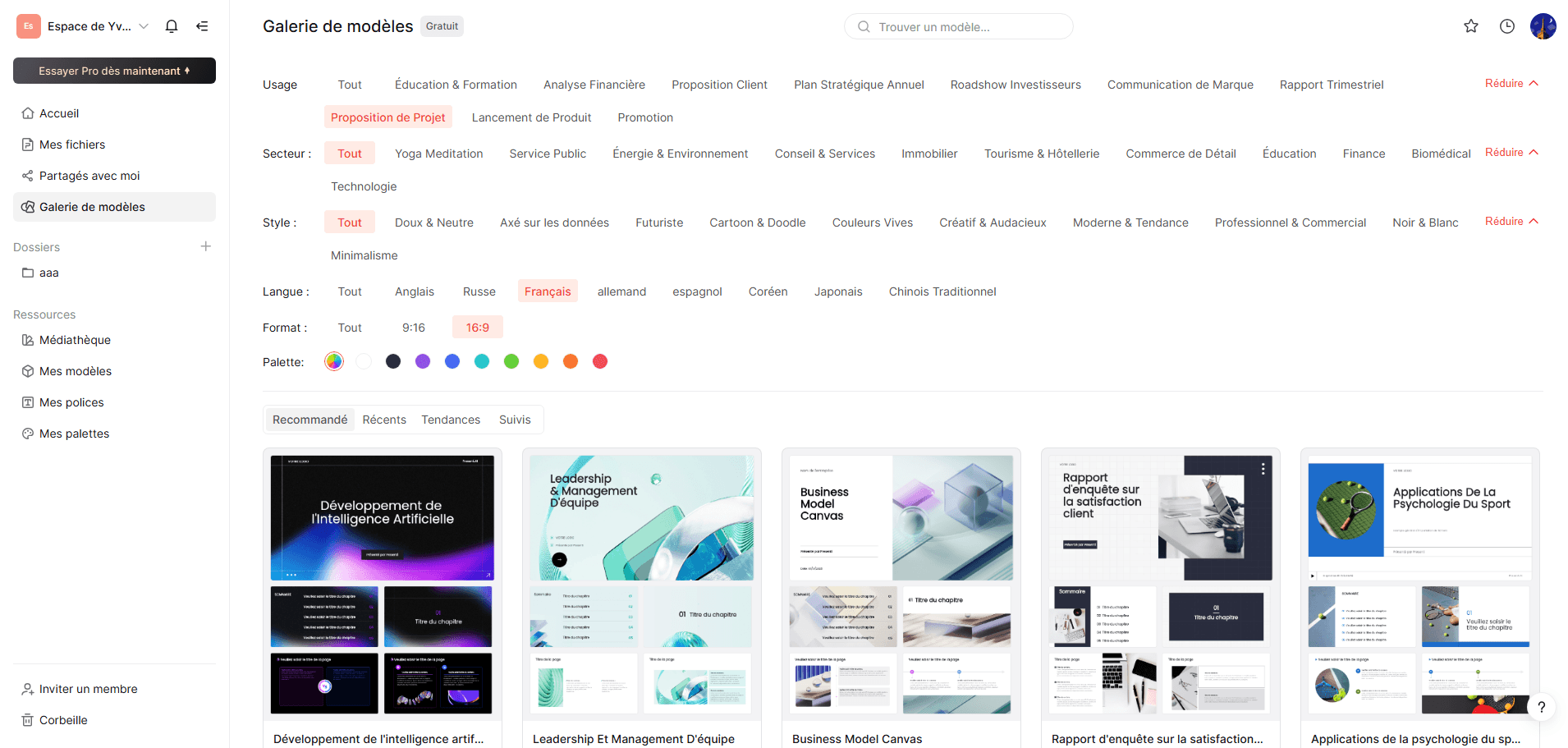Open Mes polices
This screenshot has width=1568, height=748.
114,402
